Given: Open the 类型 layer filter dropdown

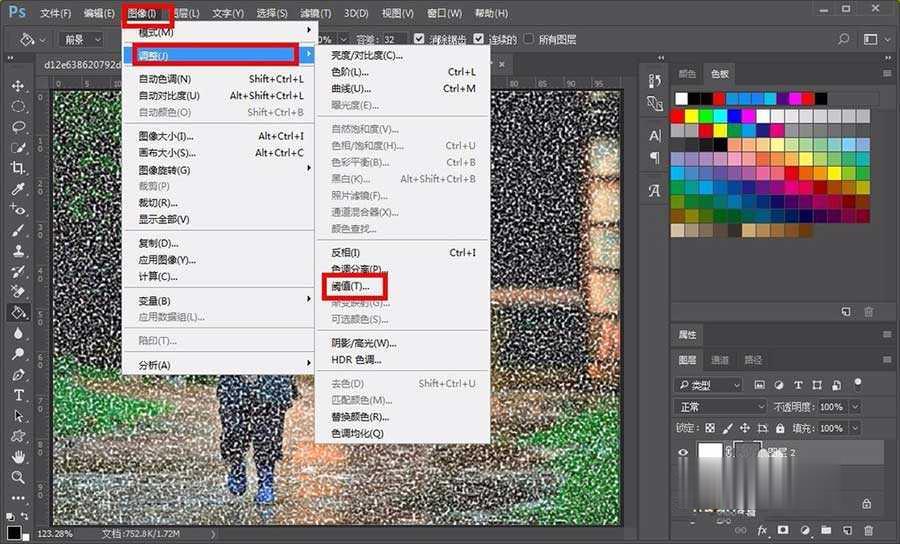Looking at the screenshot, I should tap(708, 385).
